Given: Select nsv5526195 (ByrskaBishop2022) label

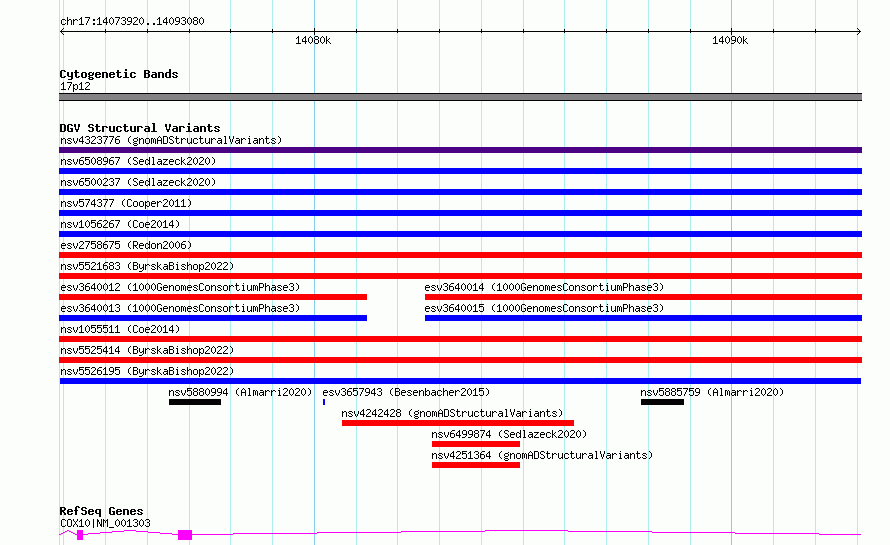Looking at the screenshot, I should pyautogui.click(x=147, y=371).
